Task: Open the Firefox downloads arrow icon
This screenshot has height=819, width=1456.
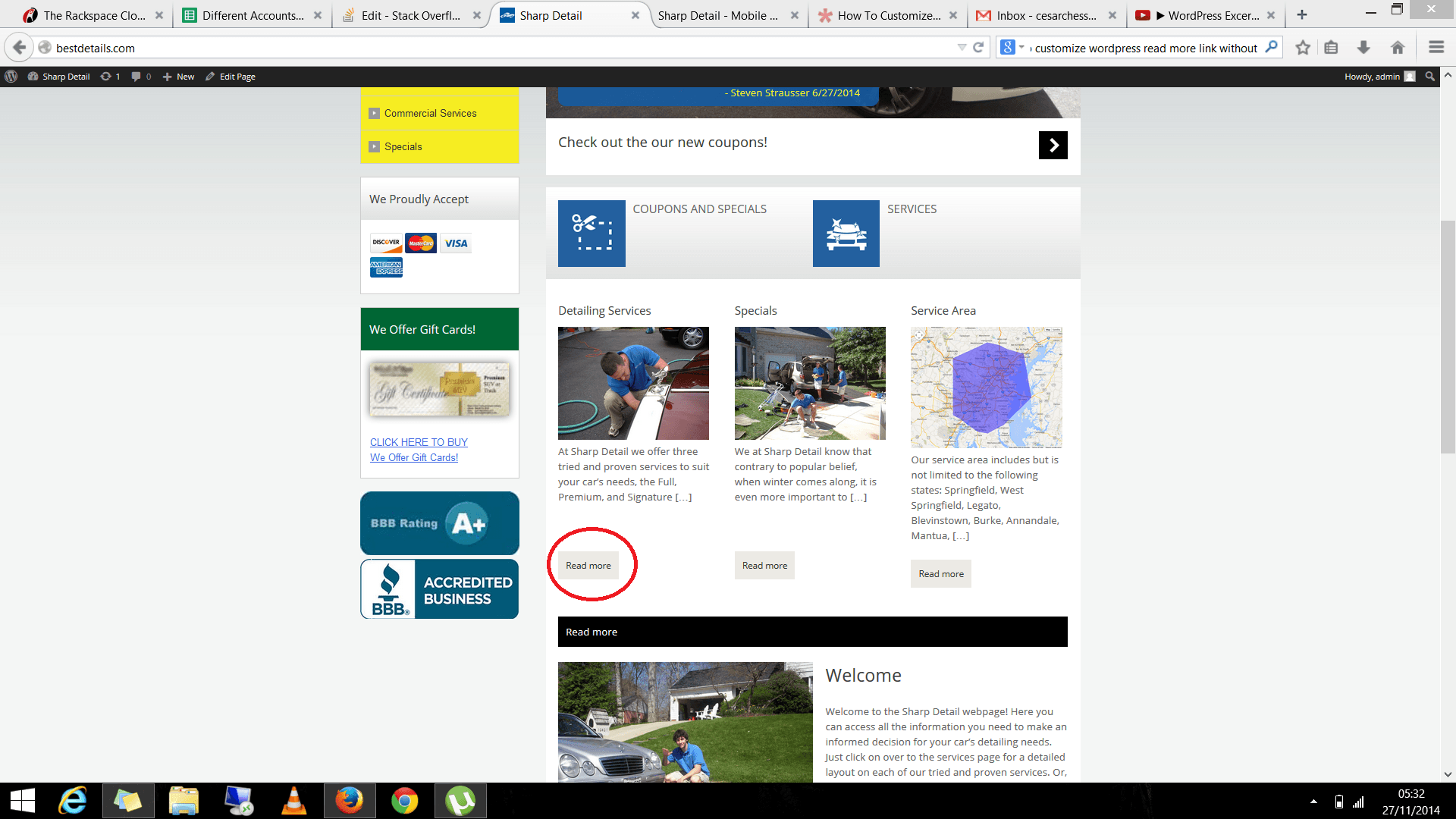Action: click(x=1363, y=48)
